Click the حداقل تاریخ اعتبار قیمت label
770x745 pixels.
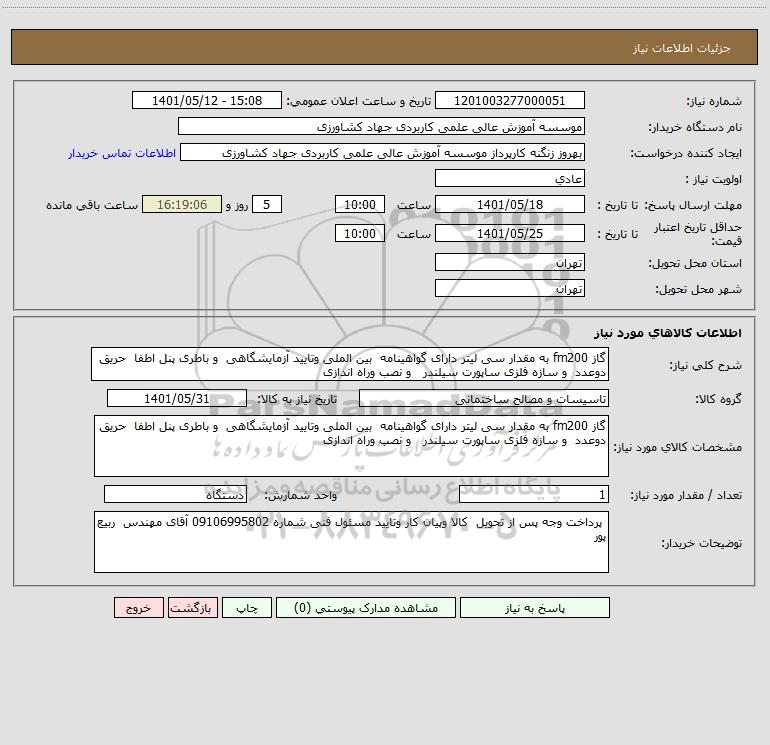(698, 234)
